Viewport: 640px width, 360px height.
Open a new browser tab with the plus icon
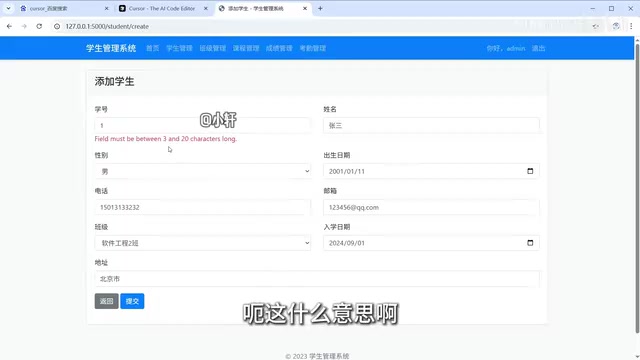point(320,8)
